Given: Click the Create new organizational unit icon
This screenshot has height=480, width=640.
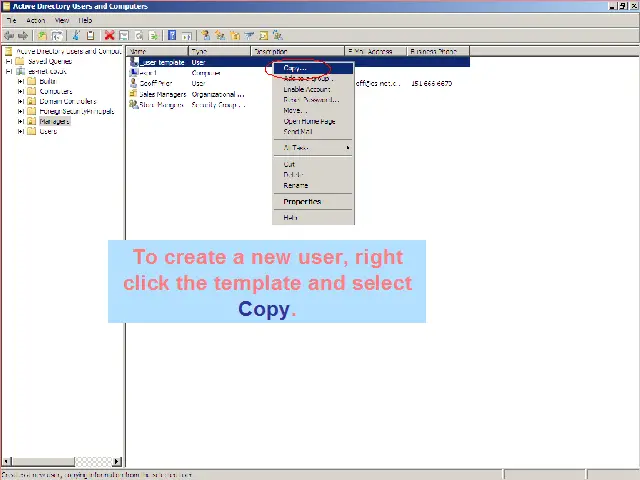Looking at the screenshot, I should (235, 36).
